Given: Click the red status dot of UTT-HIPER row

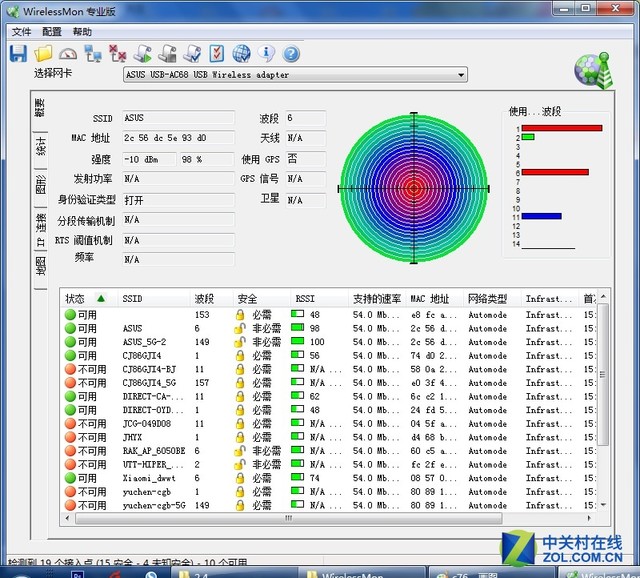Looking at the screenshot, I should click(70, 465).
